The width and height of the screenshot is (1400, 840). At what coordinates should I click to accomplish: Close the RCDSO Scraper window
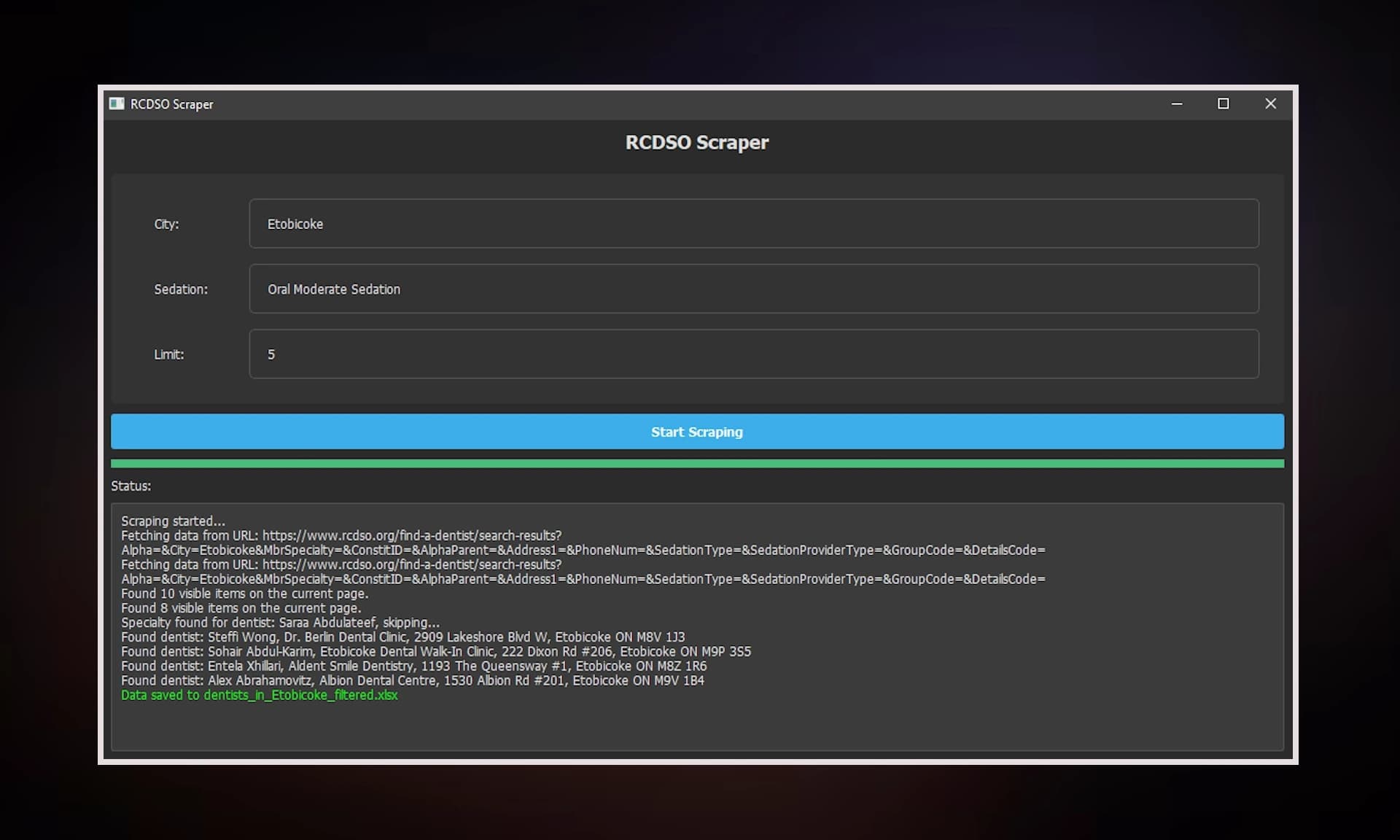(1270, 104)
